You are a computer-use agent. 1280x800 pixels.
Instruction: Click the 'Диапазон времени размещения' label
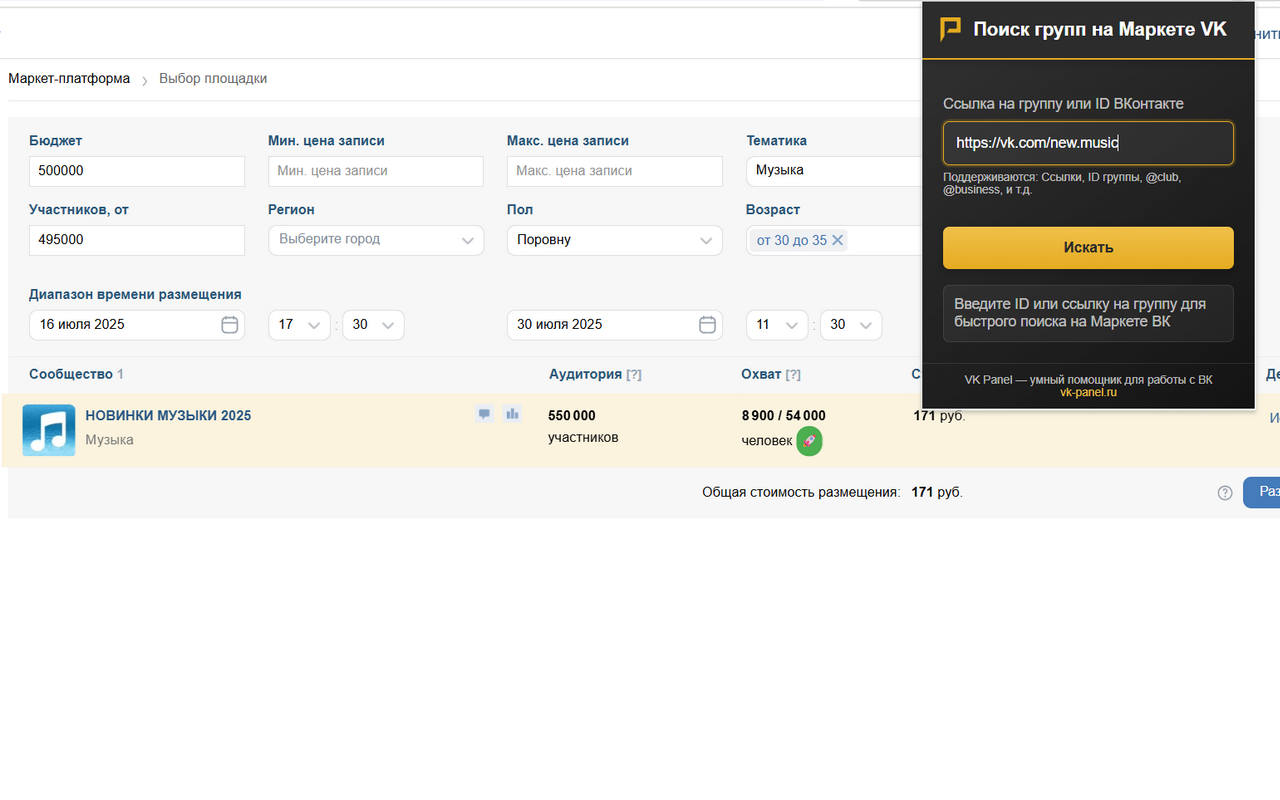coord(135,295)
